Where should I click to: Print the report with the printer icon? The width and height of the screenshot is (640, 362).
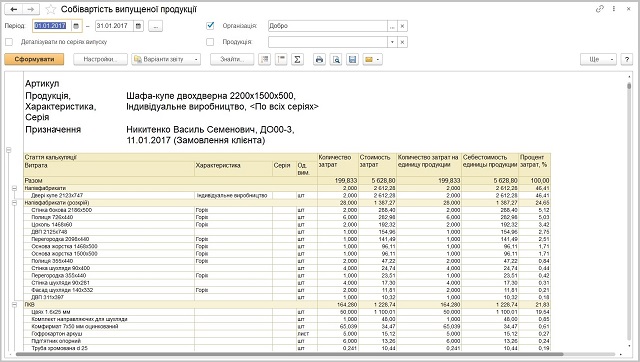pos(319,59)
